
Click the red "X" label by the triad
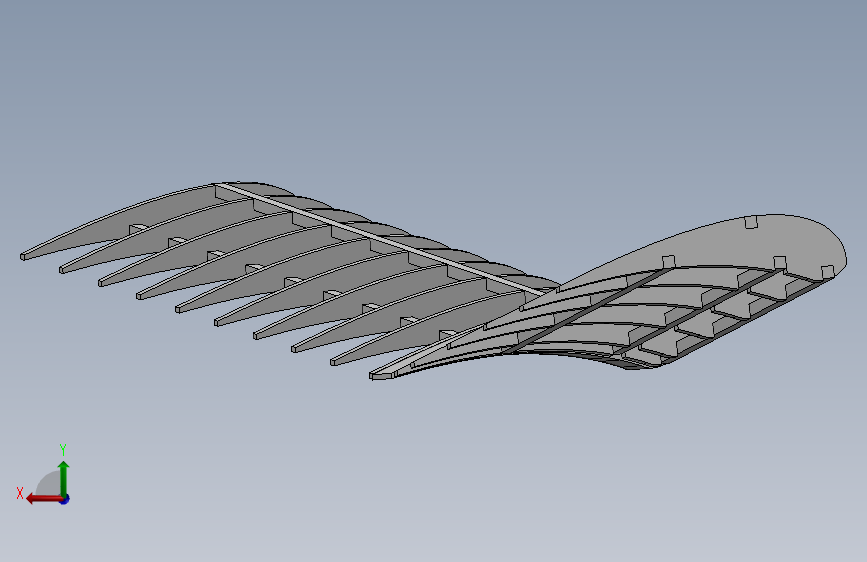(x=20, y=493)
